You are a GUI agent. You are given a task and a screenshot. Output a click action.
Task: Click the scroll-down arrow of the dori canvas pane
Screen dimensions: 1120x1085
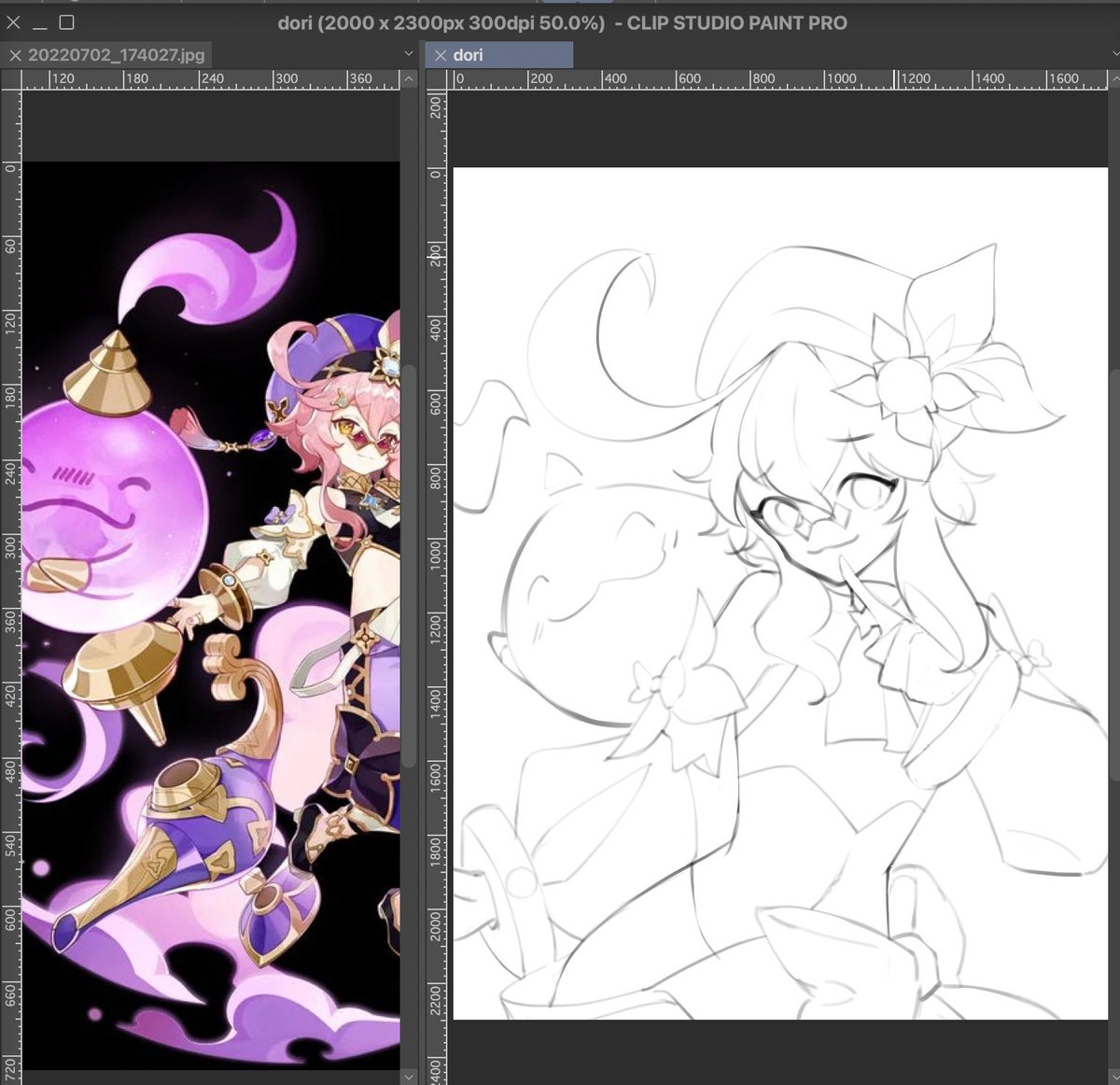point(1115,1077)
